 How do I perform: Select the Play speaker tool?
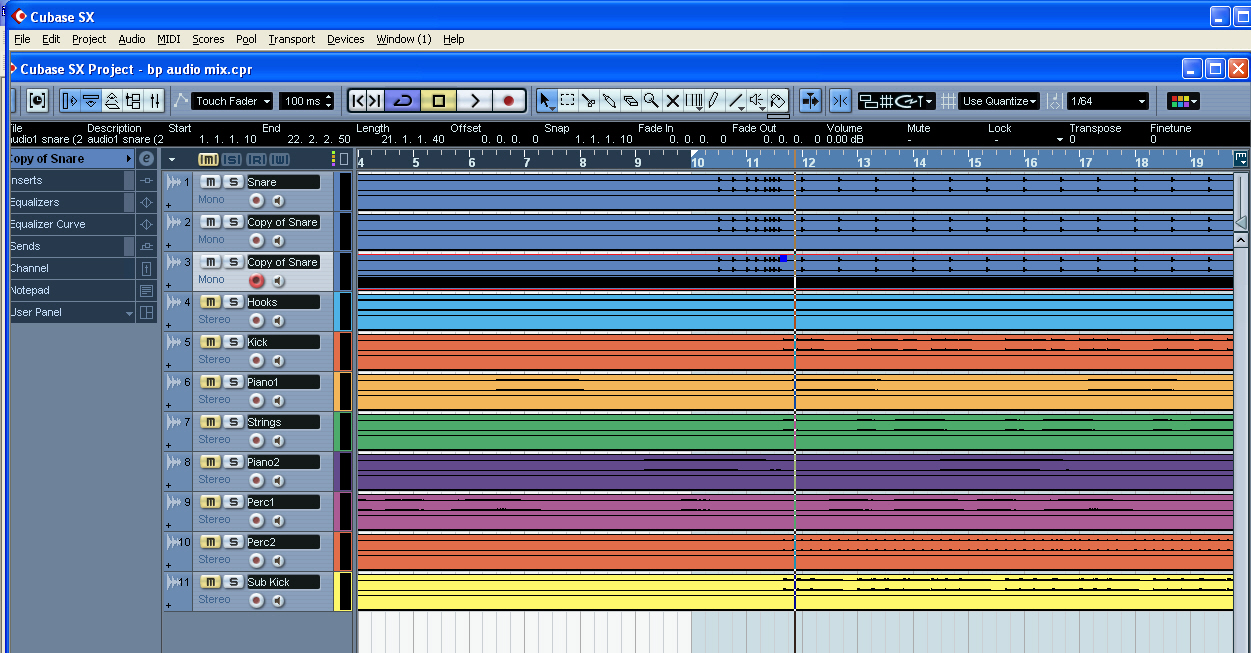coord(757,101)
